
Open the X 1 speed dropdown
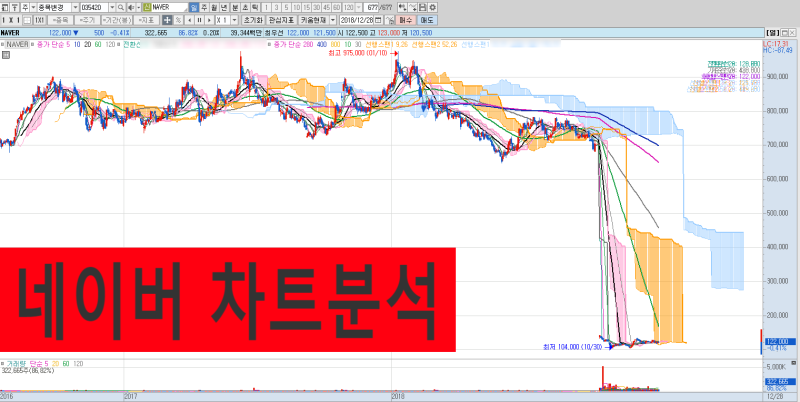pyautogui.click(x=234, y=20)
